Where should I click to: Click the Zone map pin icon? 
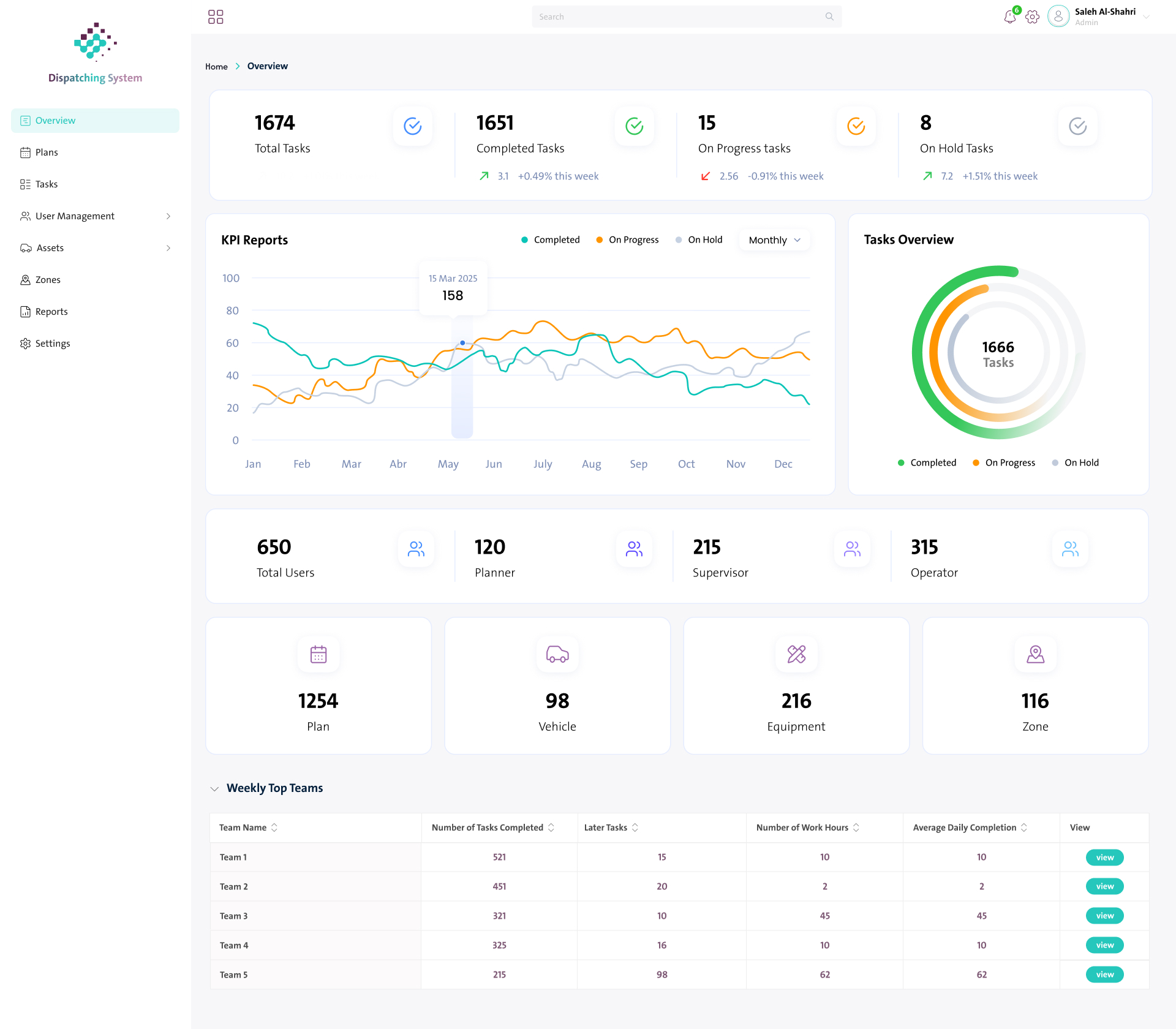tap(1035, 654)
